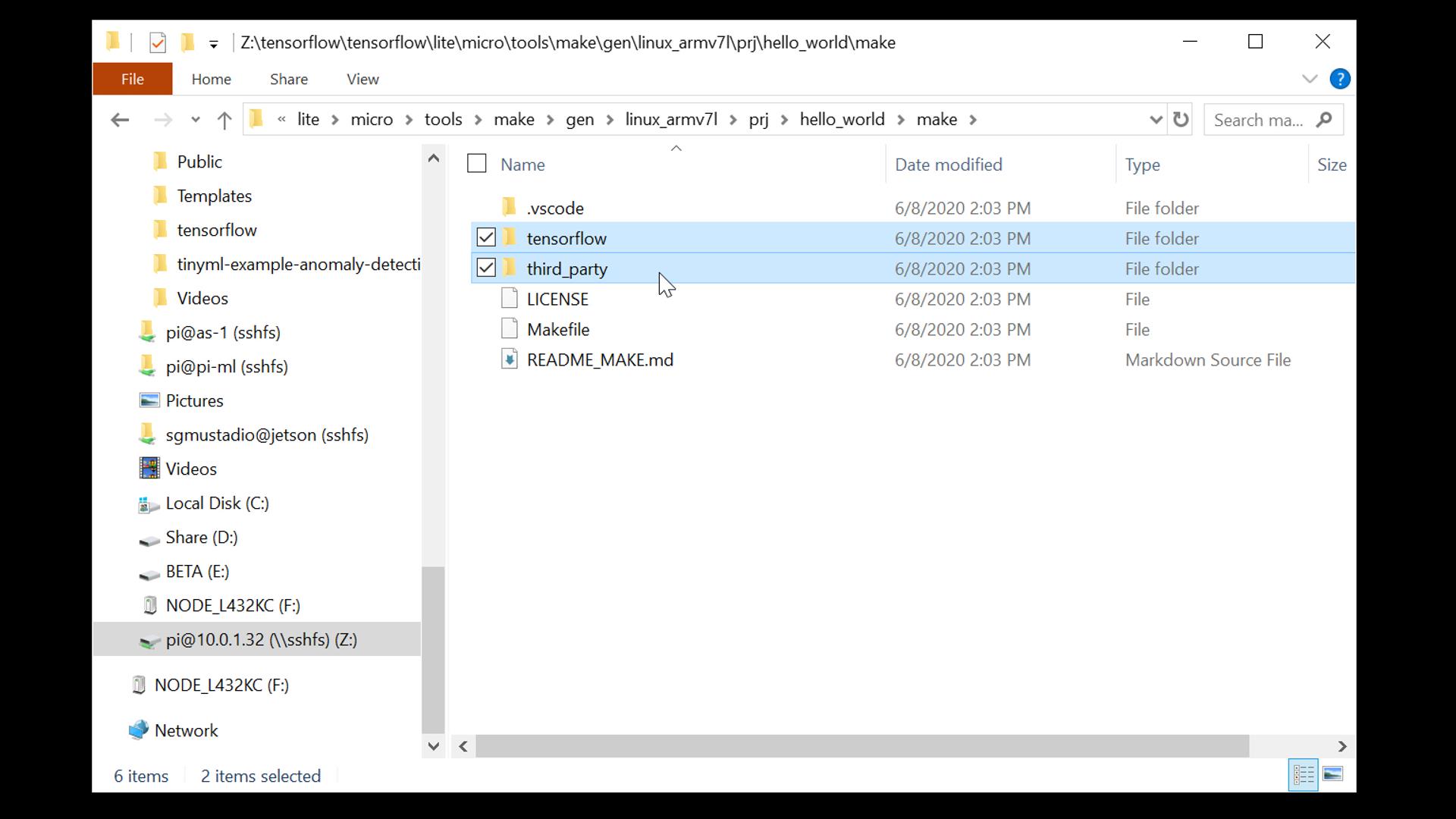Screen dimensions: 1456x819
Task: Click README_MAKE.md markdown file icon
Action: click(510, 359)
